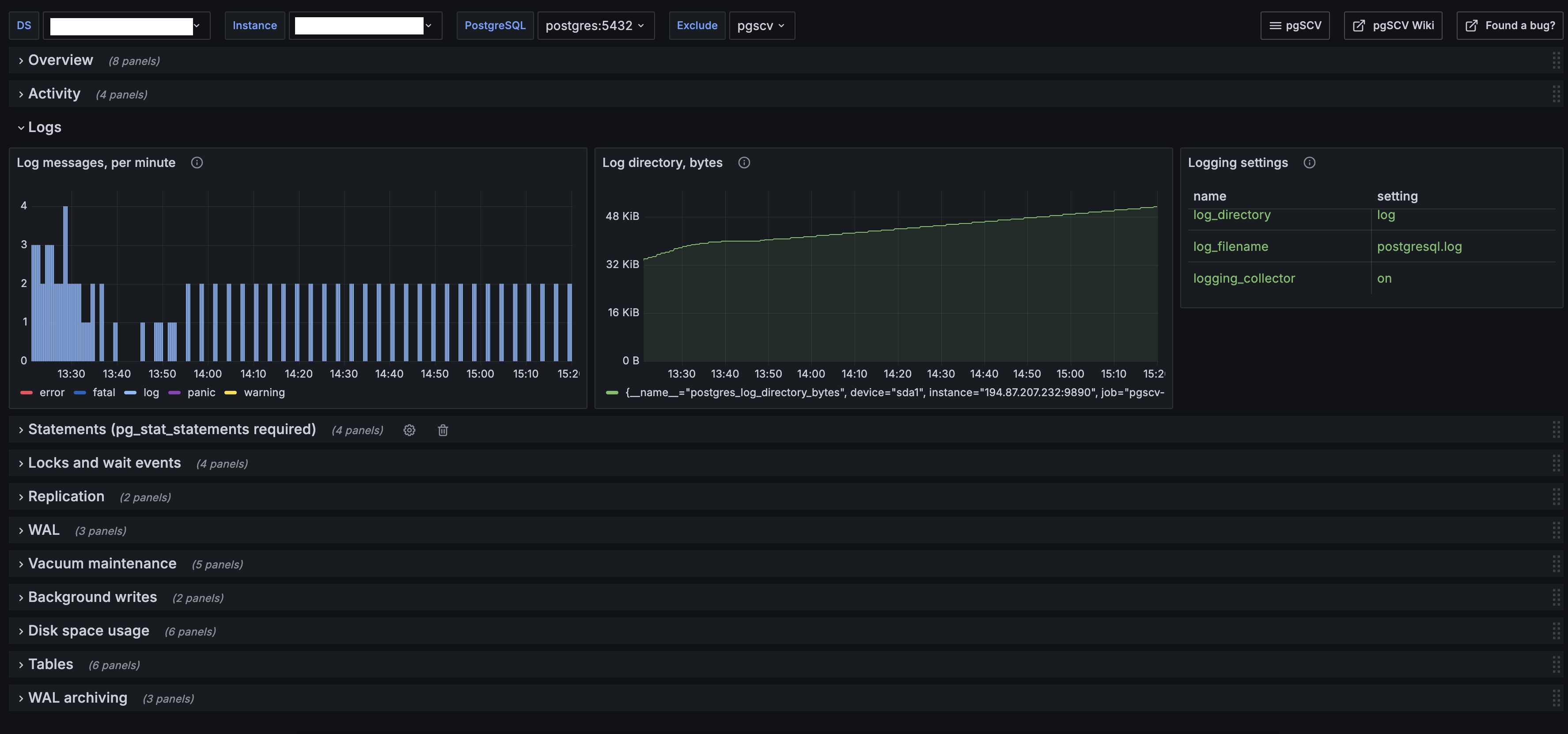Toggle warning series in legend
This screenshot has width=1568, height=734.
(264, 393)
